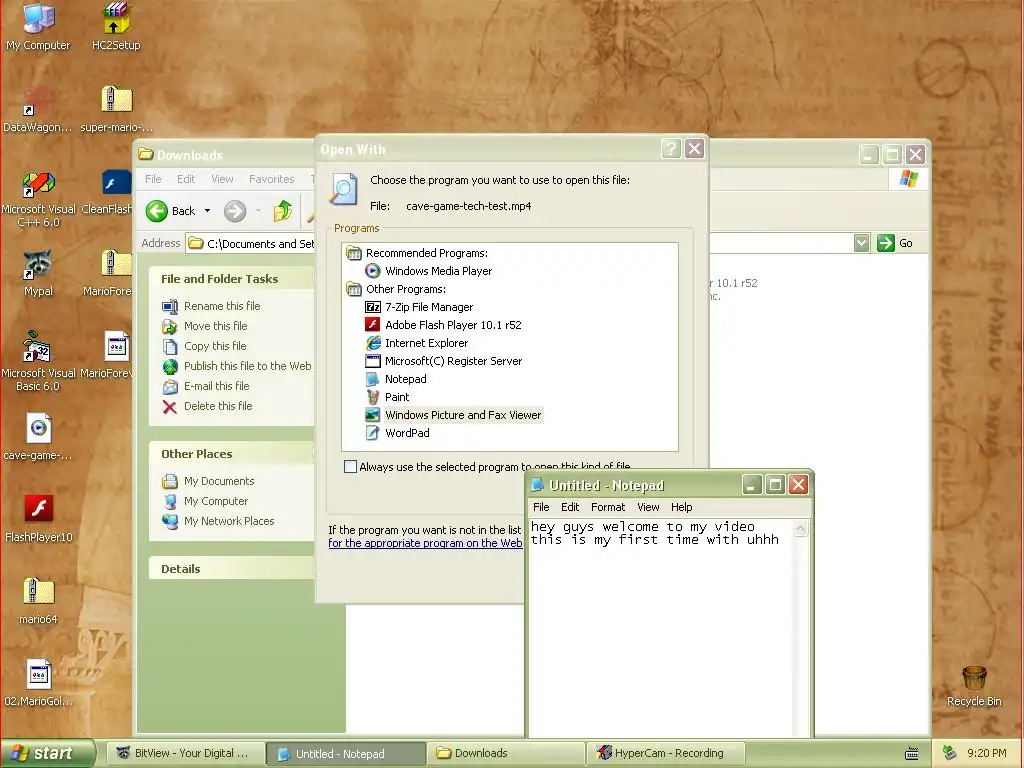The width and height of the screenshot is (1024, 768).
Task: Click Copy this file task
Action: (204, 346)
